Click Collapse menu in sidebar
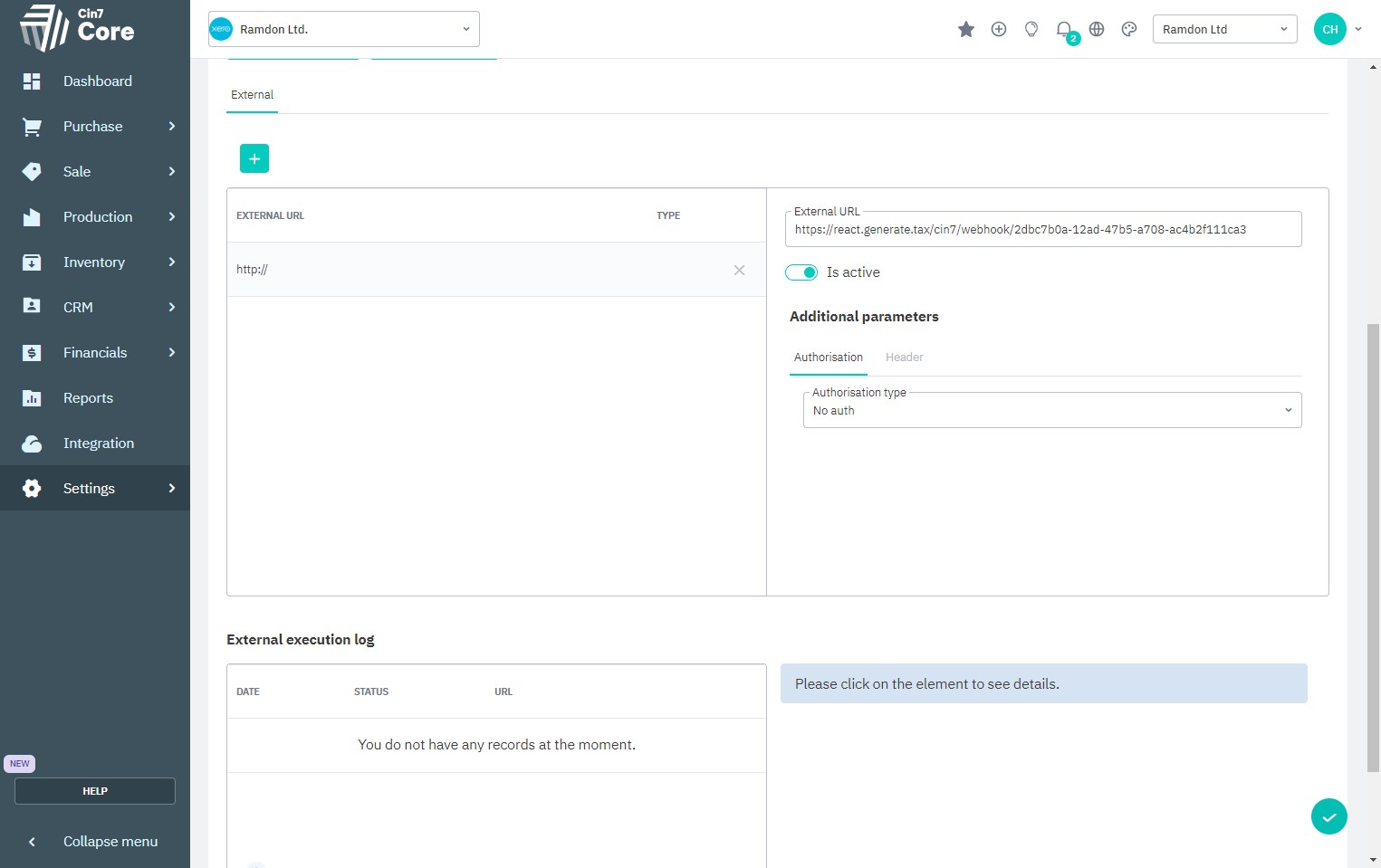This screenshot has width=1381, height=868. 95,842
